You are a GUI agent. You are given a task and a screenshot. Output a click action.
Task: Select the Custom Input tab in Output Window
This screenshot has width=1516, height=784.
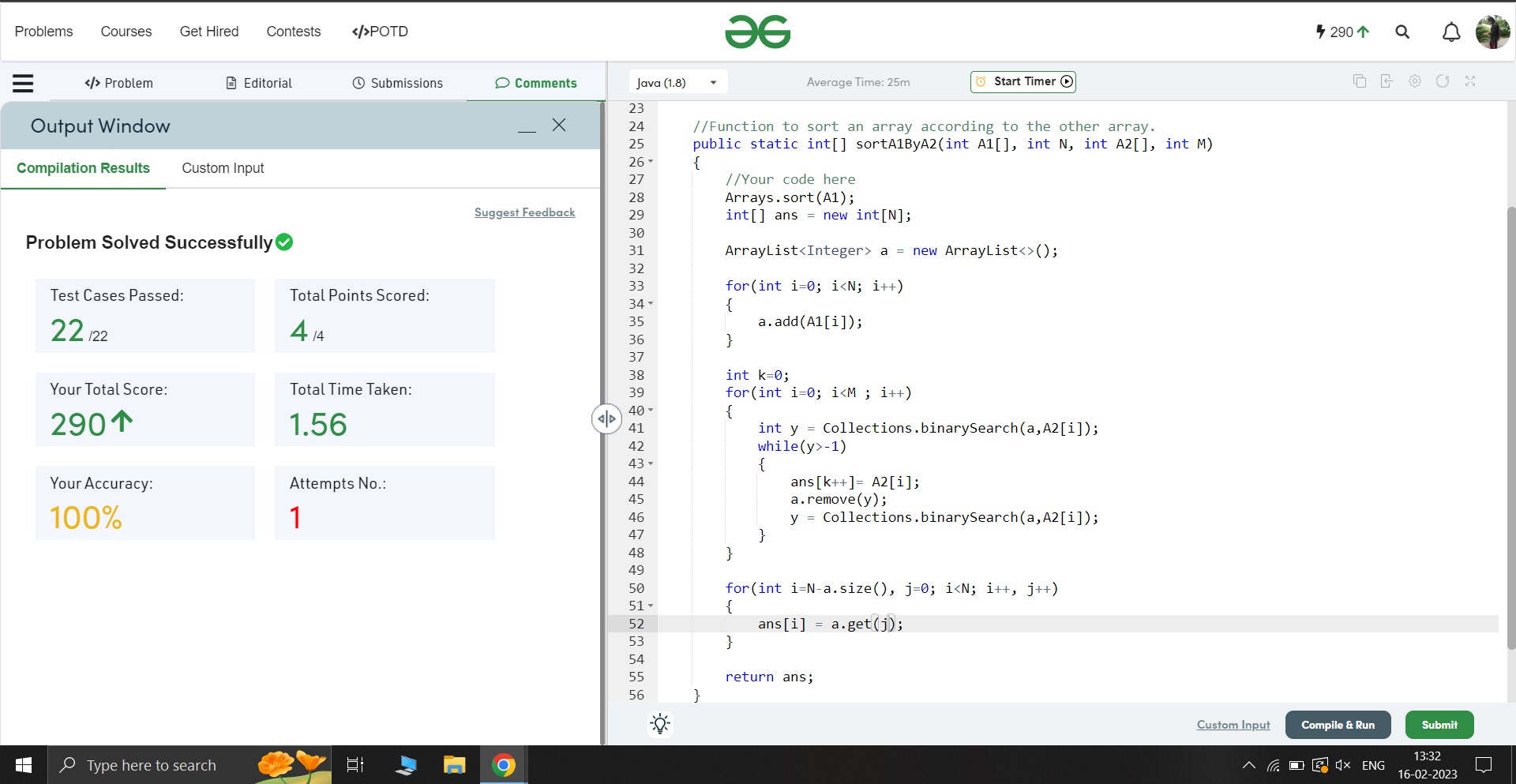pyautogui.click(x=223, y=168)
